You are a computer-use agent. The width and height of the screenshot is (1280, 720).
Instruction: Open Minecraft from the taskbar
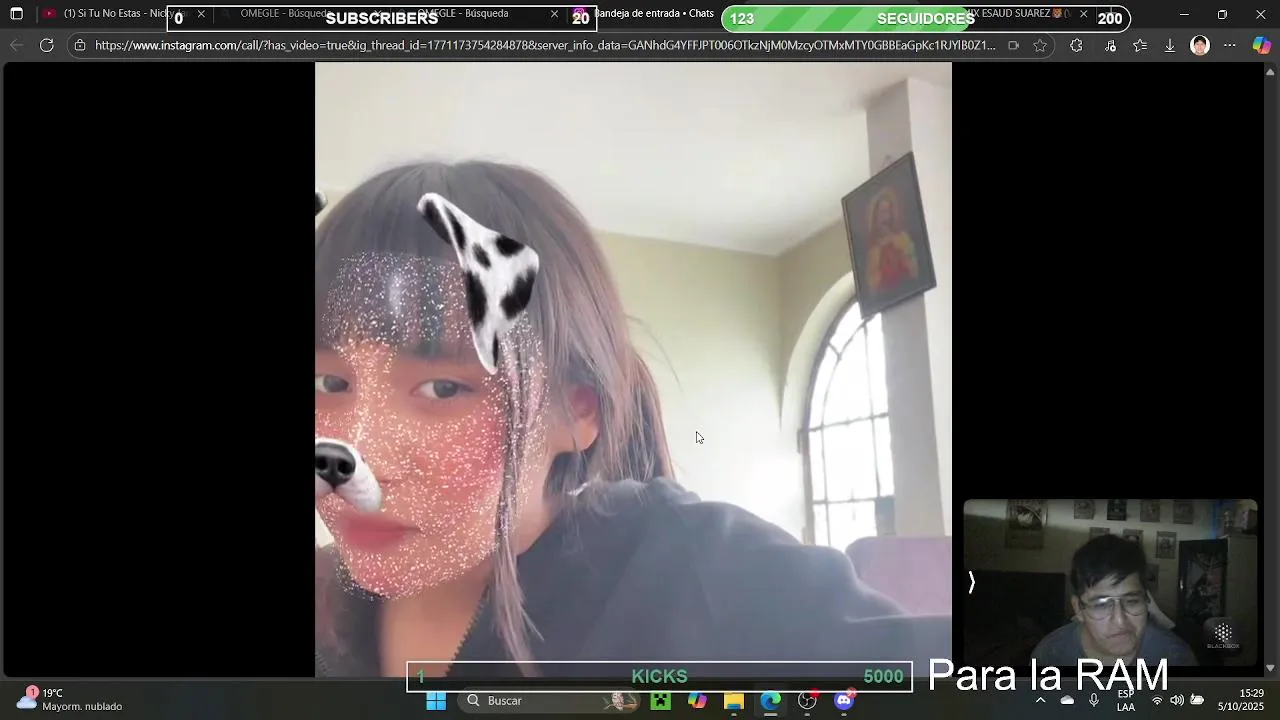(x=660, y=701)
